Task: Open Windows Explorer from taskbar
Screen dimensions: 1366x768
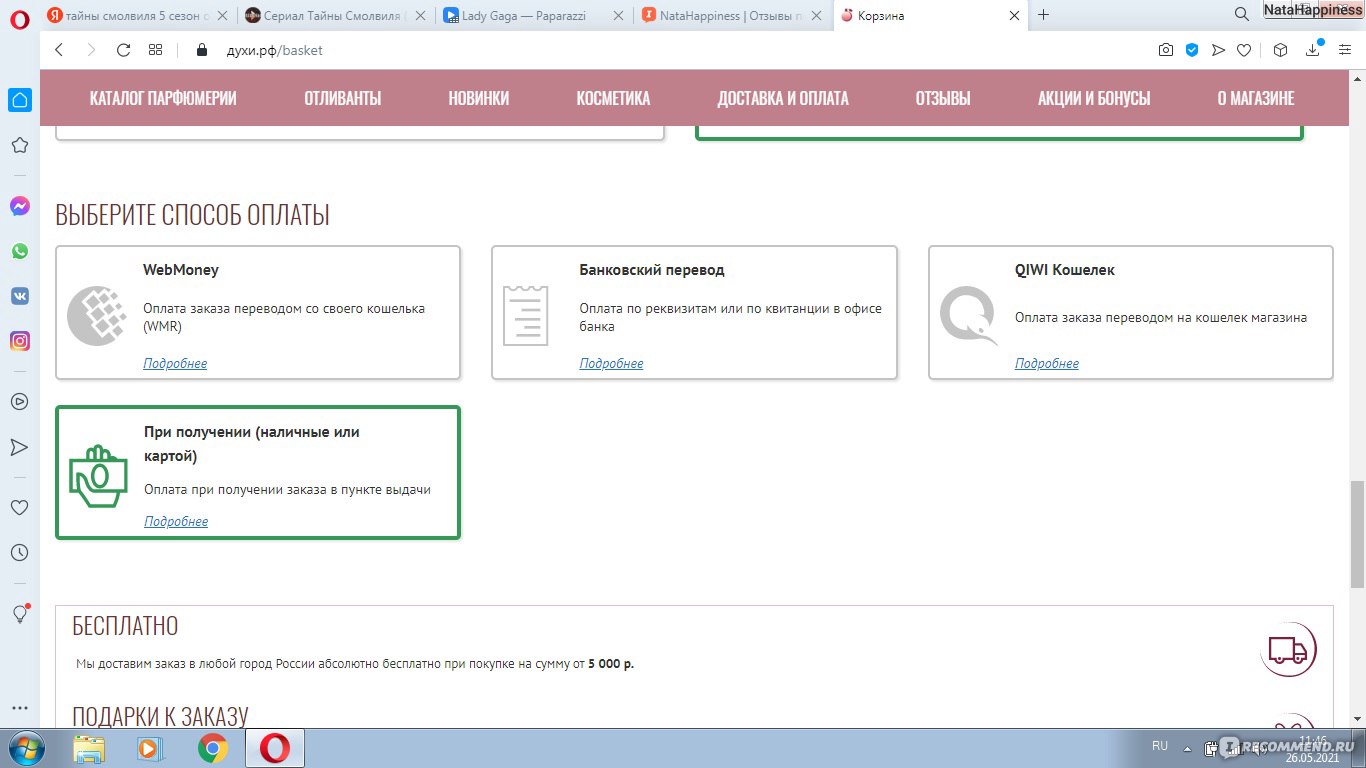Action: tap(89, 748)
